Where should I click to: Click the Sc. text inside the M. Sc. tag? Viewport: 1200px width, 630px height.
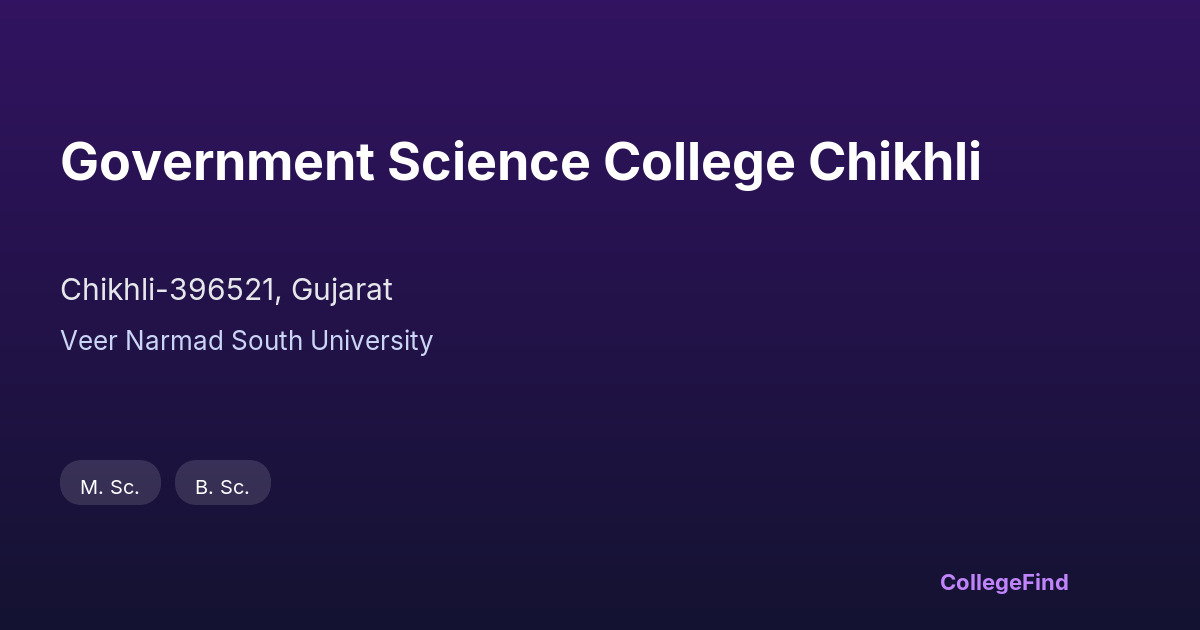click(x=125, y=487)
